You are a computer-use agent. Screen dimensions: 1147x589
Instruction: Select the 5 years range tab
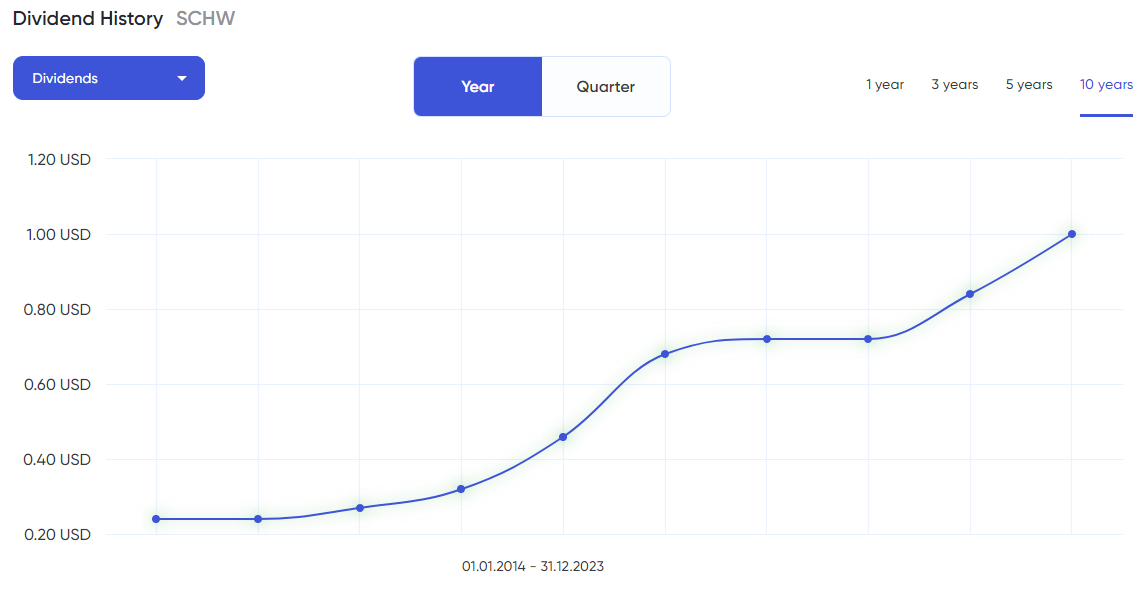pyautogui.click(x=1029, y=85)
